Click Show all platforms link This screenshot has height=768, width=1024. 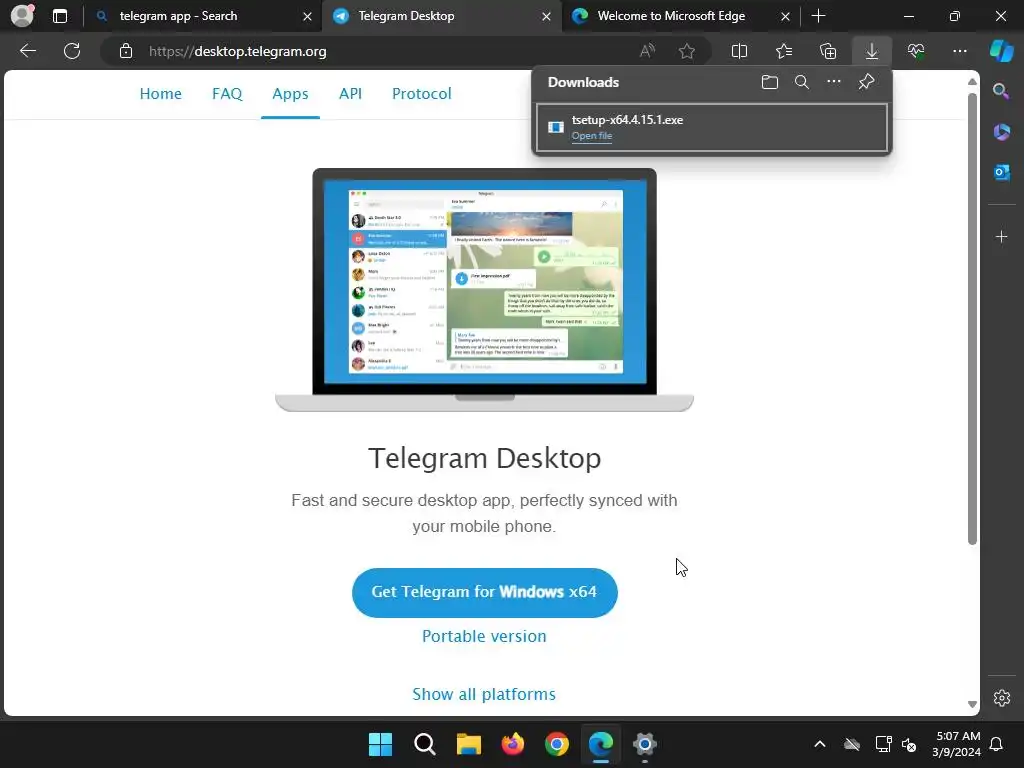484,694
